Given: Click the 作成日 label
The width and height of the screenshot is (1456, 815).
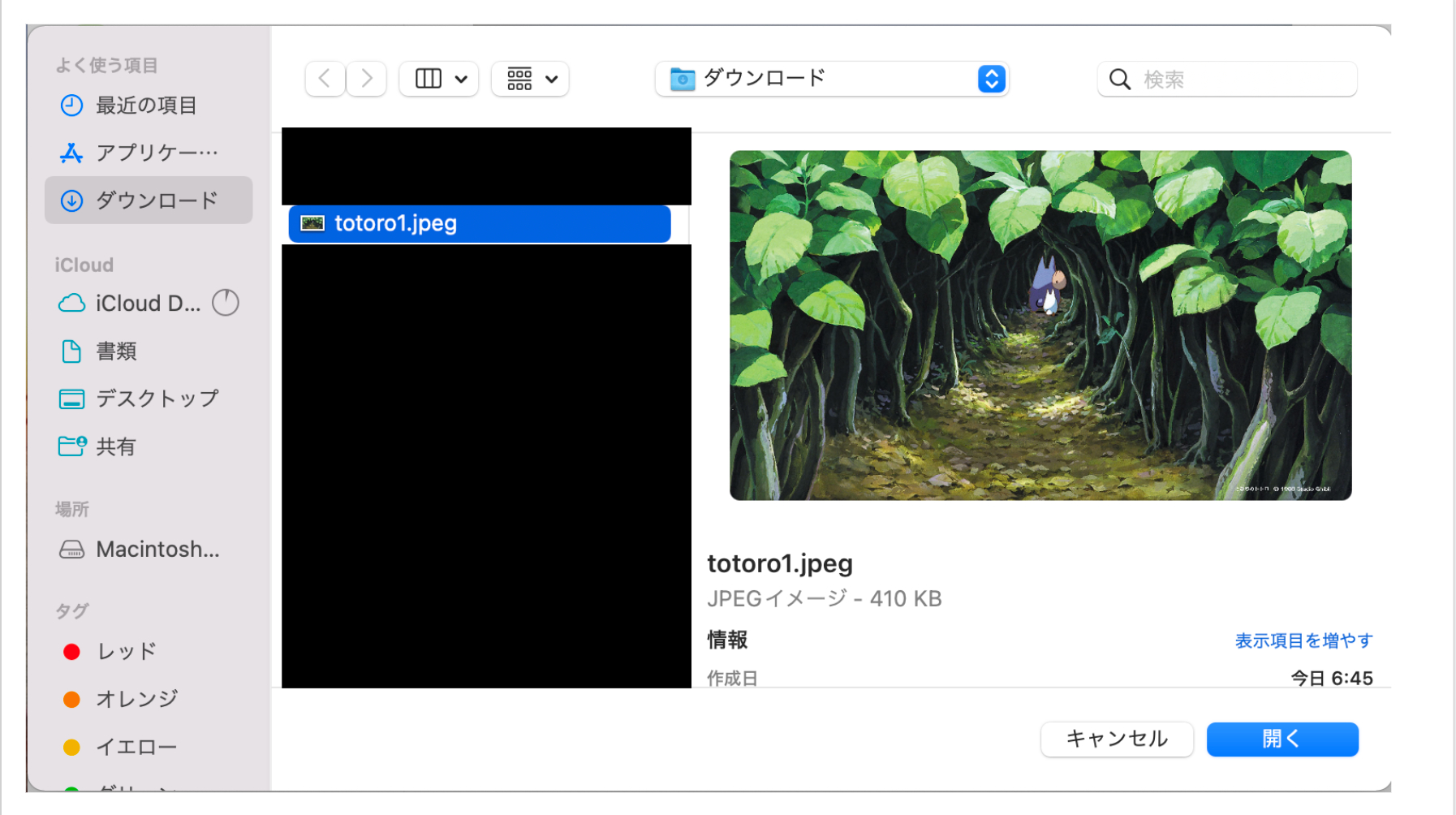Looking at the screenshot, I should click(x=732, y=679).
